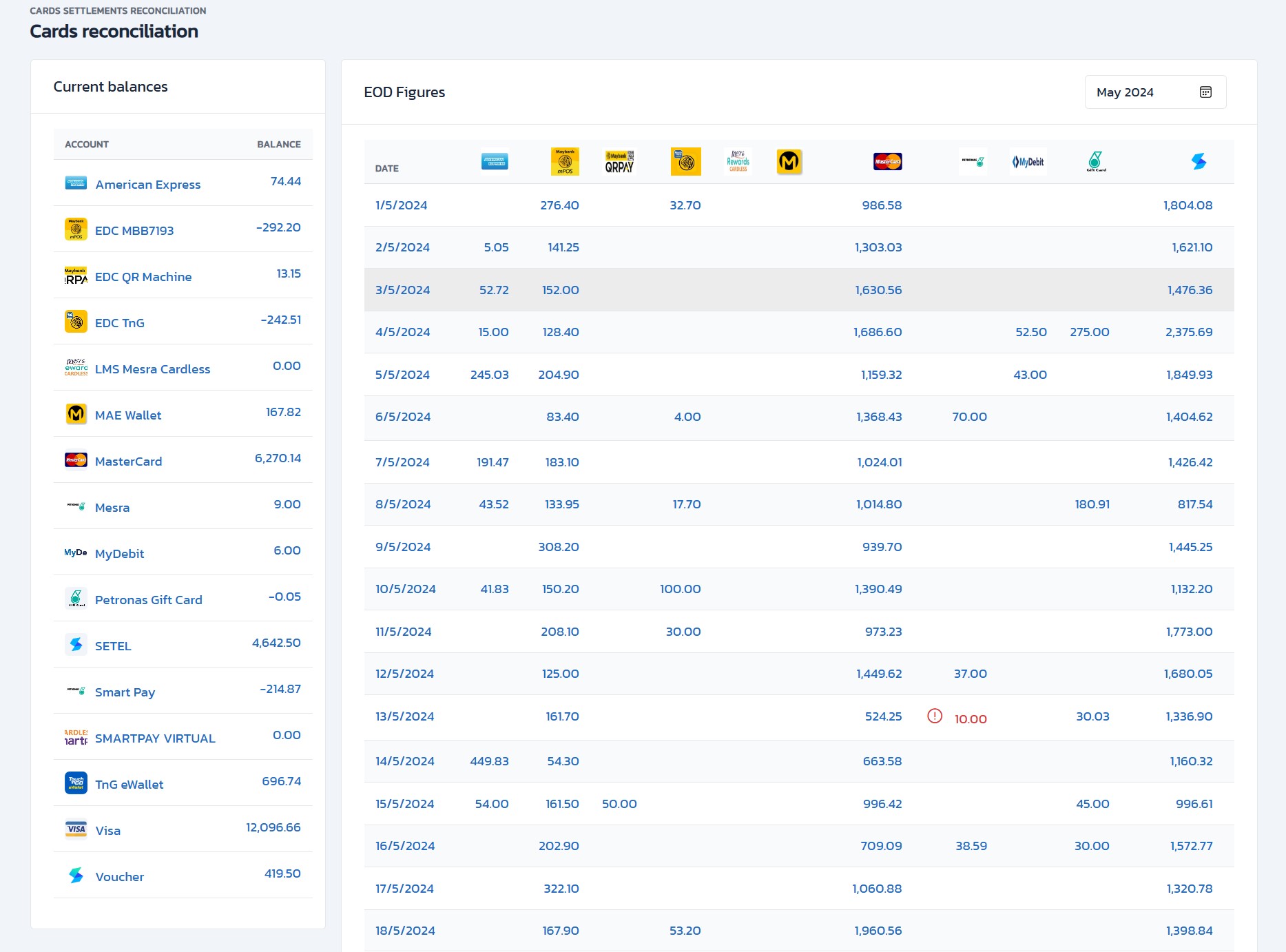Open the Voucher account link
1286x952 pixels.
119,877
